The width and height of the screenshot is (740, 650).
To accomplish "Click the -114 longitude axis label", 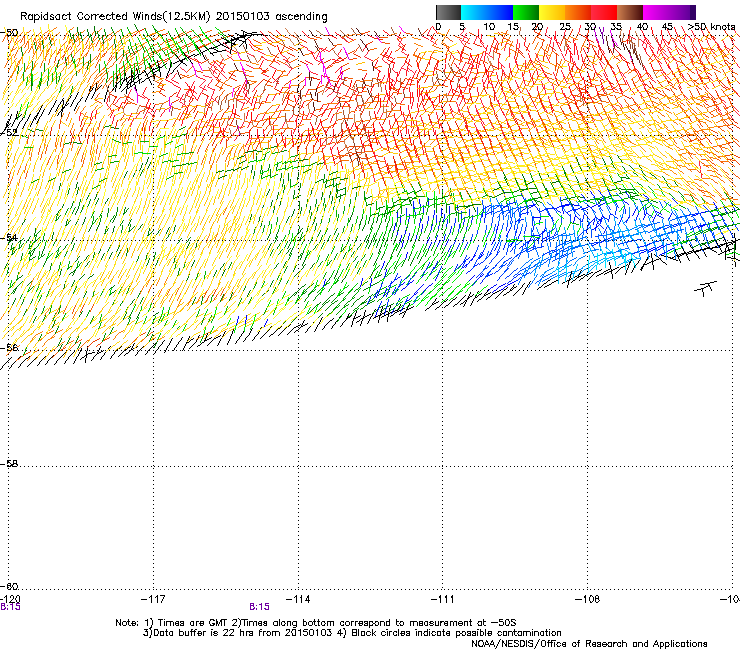I will [298, 599].
